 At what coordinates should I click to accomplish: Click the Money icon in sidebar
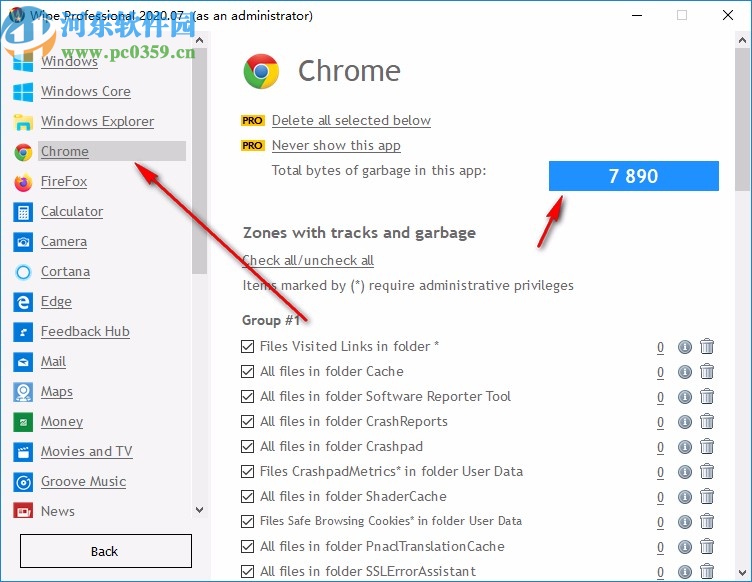(23, 422)
